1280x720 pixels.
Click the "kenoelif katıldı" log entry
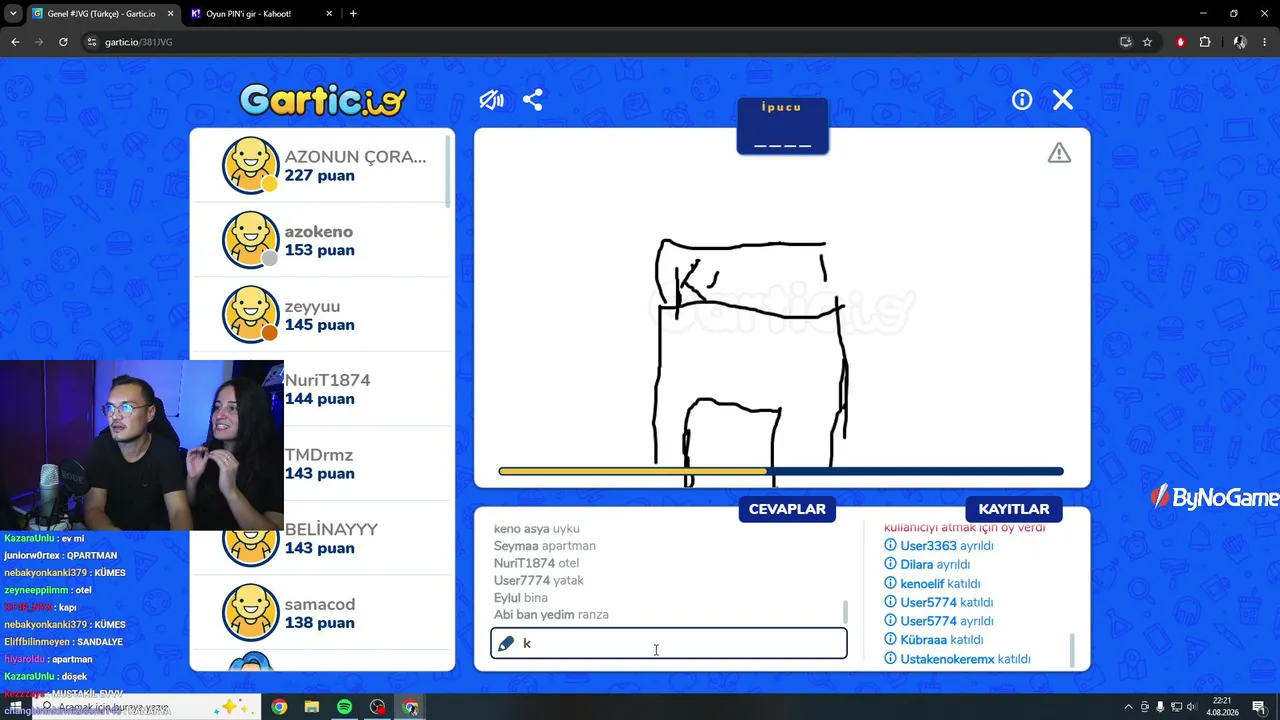pyautogui.click(x=932, y=584)
